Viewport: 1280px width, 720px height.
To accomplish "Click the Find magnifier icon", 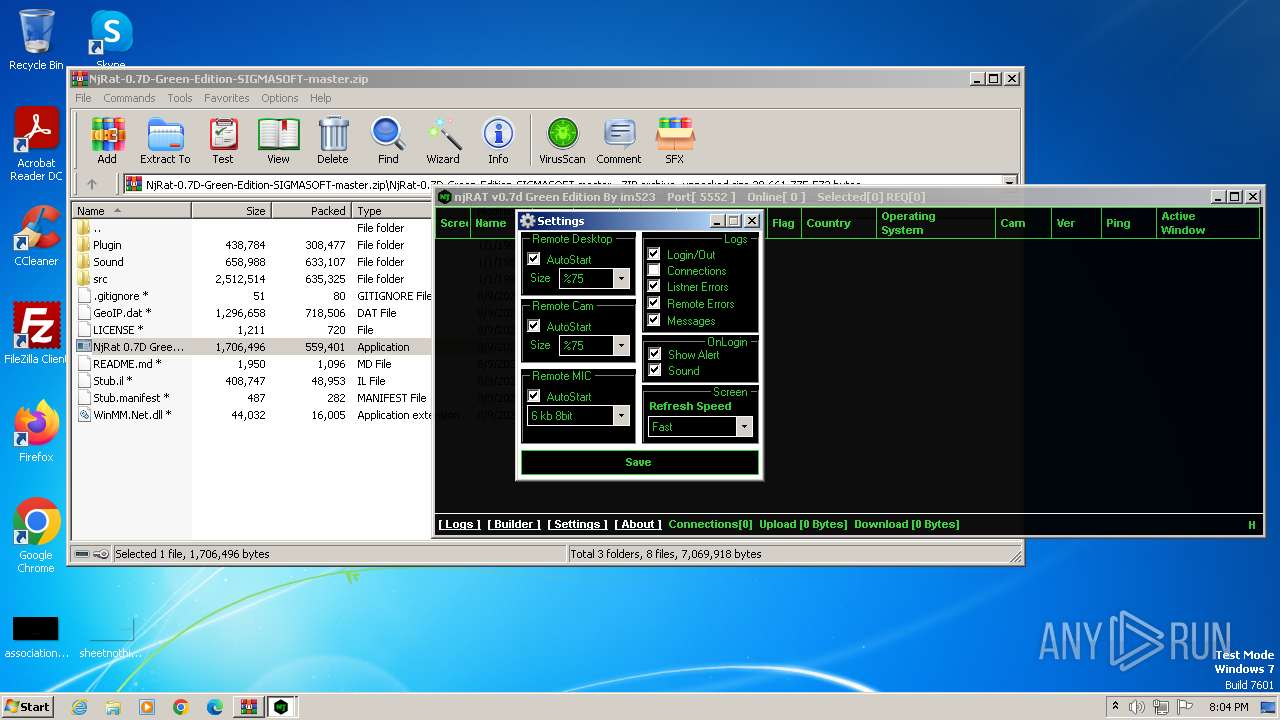I will click(x=388, y=140).
